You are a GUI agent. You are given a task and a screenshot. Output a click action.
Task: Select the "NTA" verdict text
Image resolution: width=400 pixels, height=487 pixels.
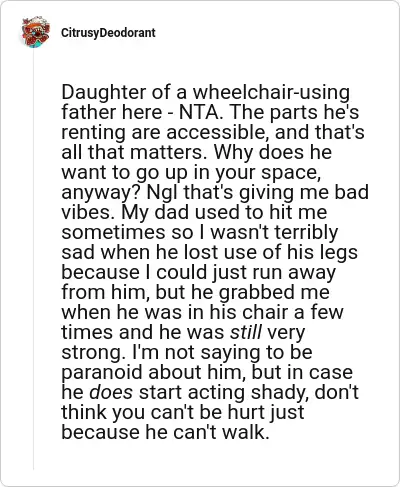200,112
